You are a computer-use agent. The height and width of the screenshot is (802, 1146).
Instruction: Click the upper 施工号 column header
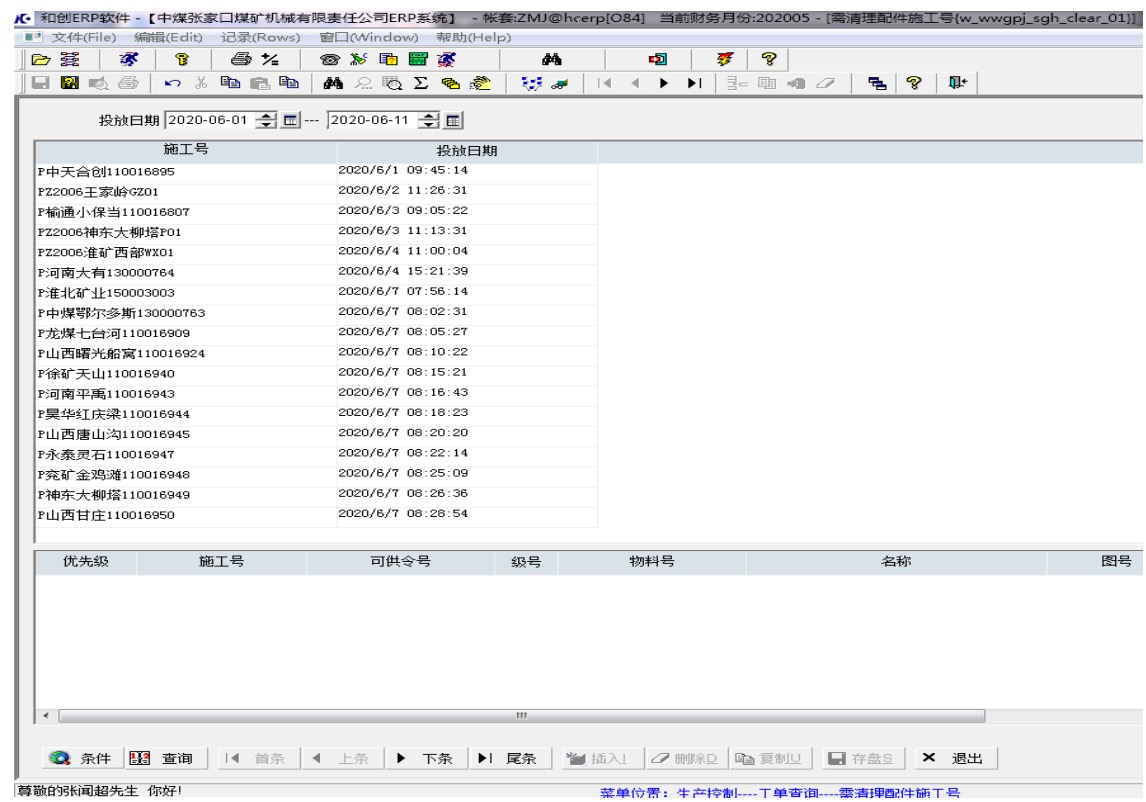point(186,150)
